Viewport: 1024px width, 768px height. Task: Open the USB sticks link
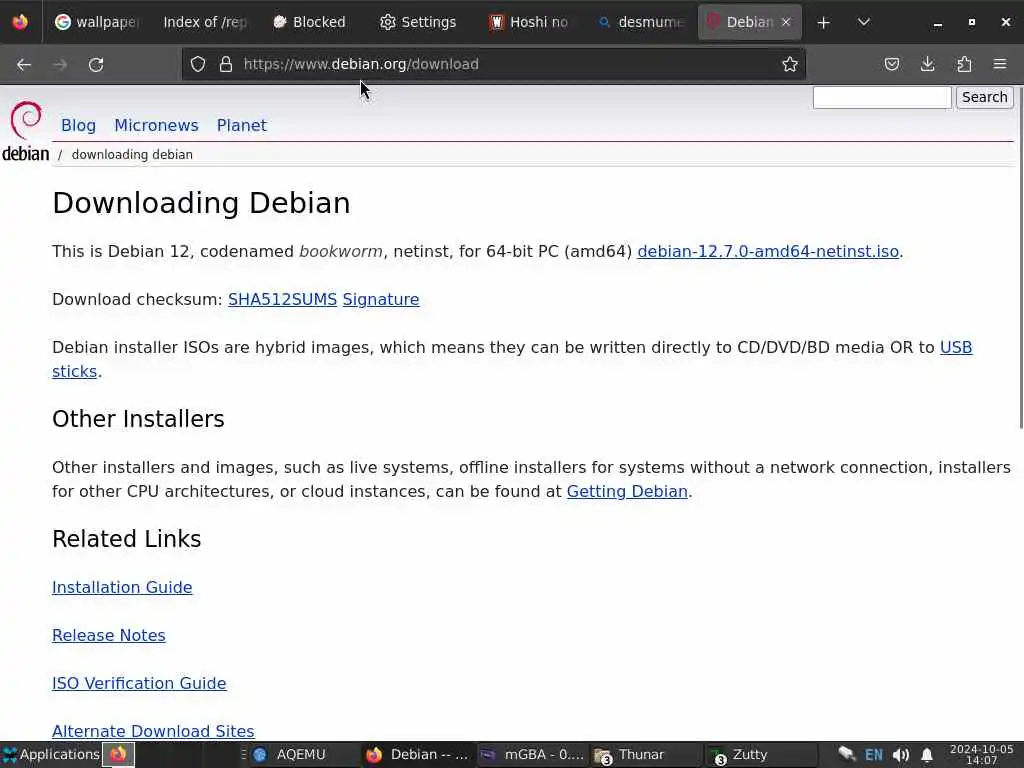955,347
